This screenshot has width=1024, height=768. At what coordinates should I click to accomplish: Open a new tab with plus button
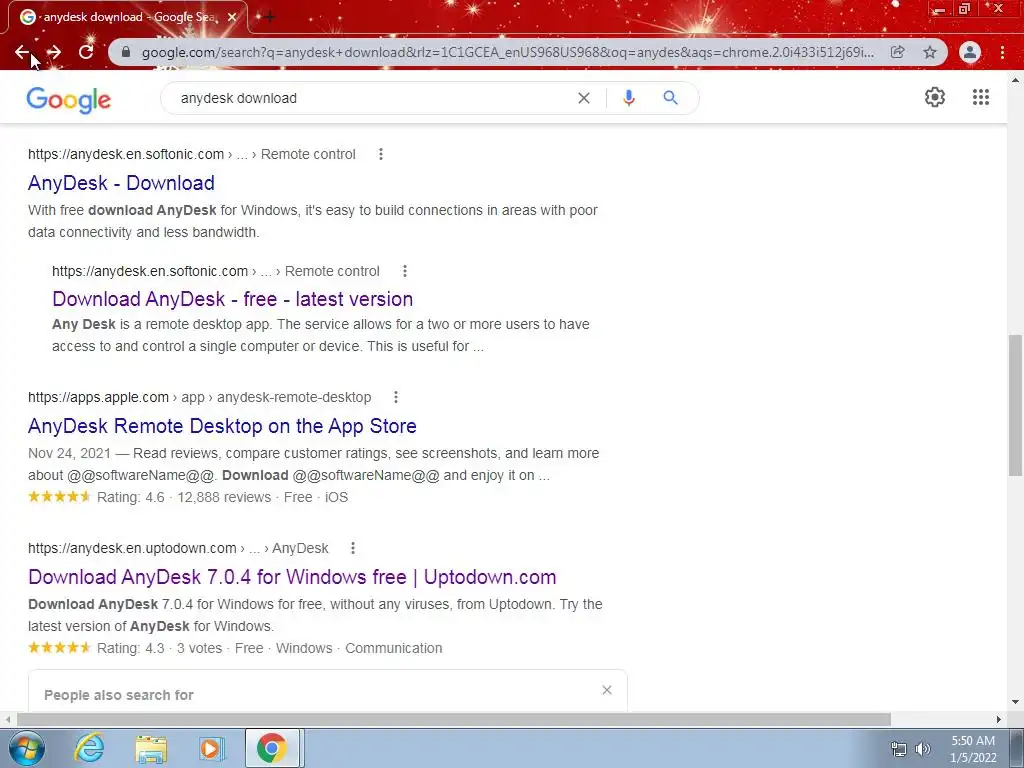pyautogui.click(x=269, y=17)
